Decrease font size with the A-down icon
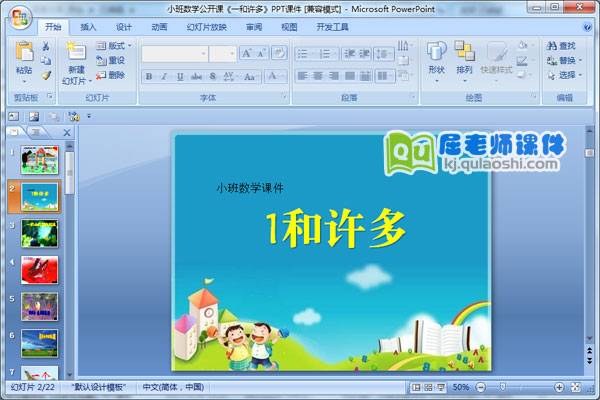 (x=261, y=53)
